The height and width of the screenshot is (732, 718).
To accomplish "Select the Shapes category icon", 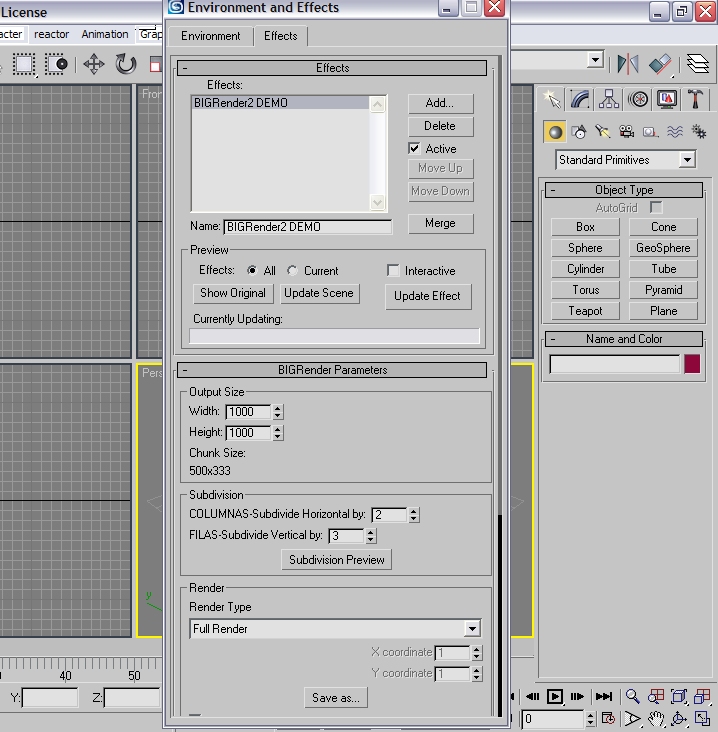I will pos(579,132).
